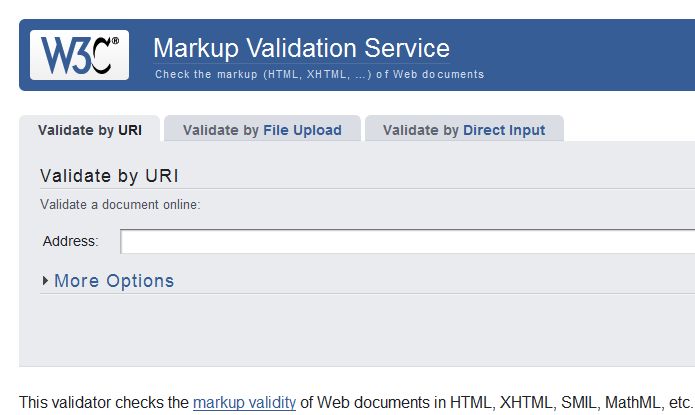Click the Markup Validation Service title
Screen dimensions: 695x415
point(301,47)
